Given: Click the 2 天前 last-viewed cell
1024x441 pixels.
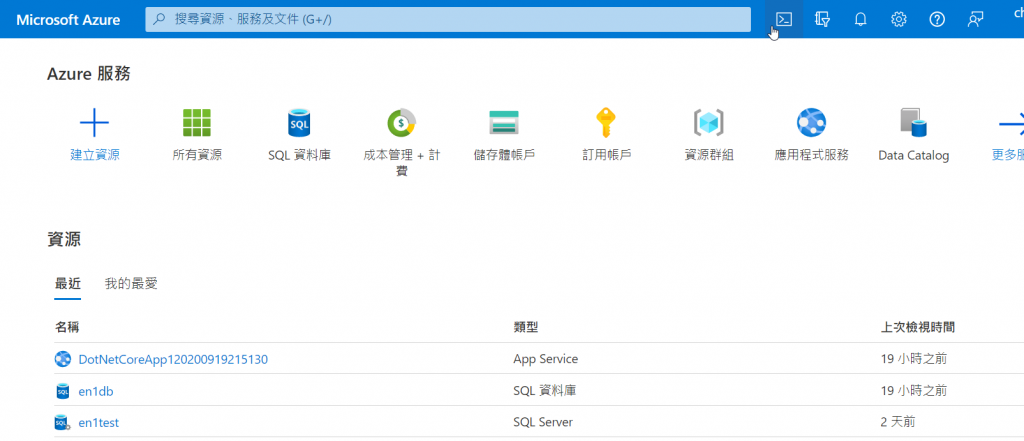Looking at the screenshot, I should pyautogui.click(x=897, y=423).
